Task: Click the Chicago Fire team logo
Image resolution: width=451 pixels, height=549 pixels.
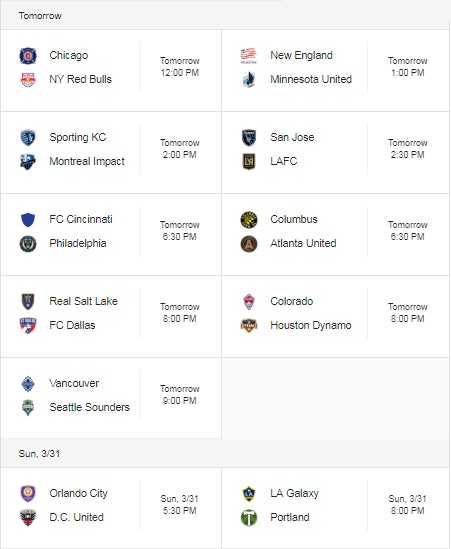Action: pos(28,56)
